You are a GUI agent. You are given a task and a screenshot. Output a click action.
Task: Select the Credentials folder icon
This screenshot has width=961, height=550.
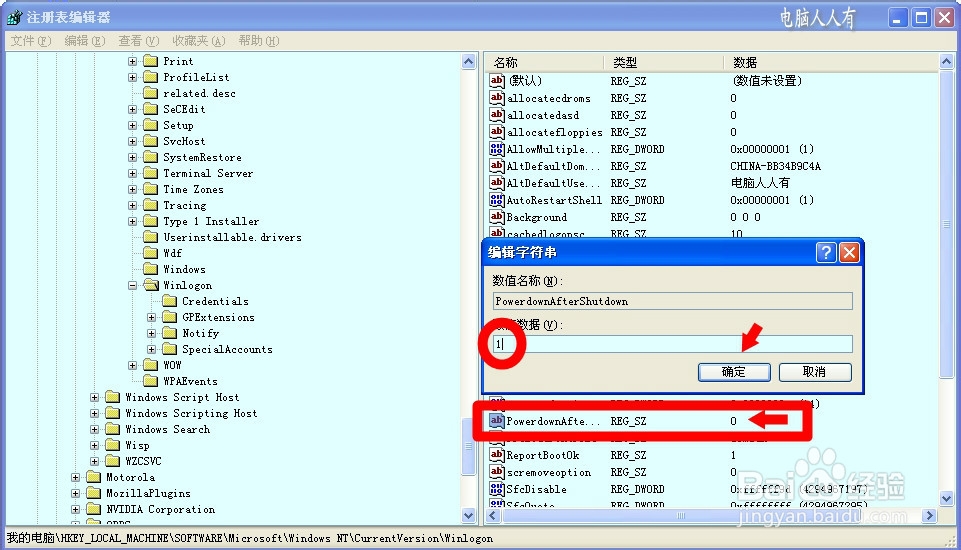[169, 300]
